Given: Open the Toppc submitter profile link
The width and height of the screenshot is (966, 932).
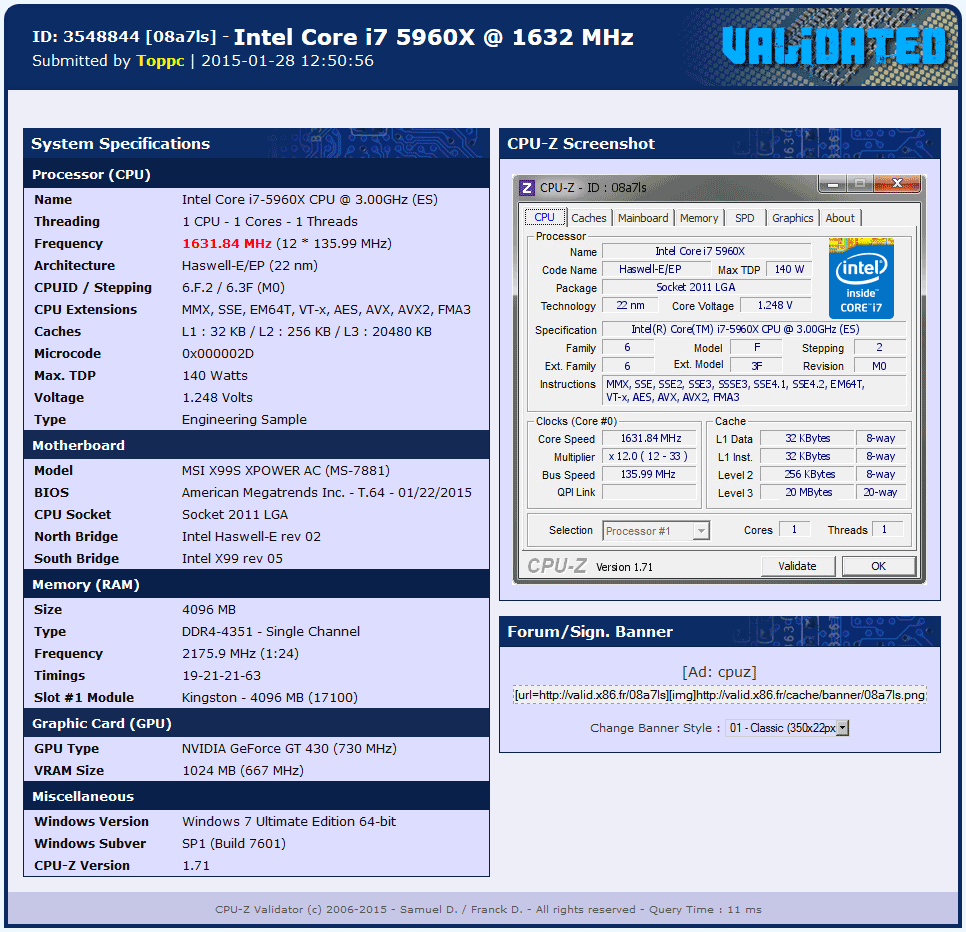Looking at the screenshot, I should coord(160,61).
